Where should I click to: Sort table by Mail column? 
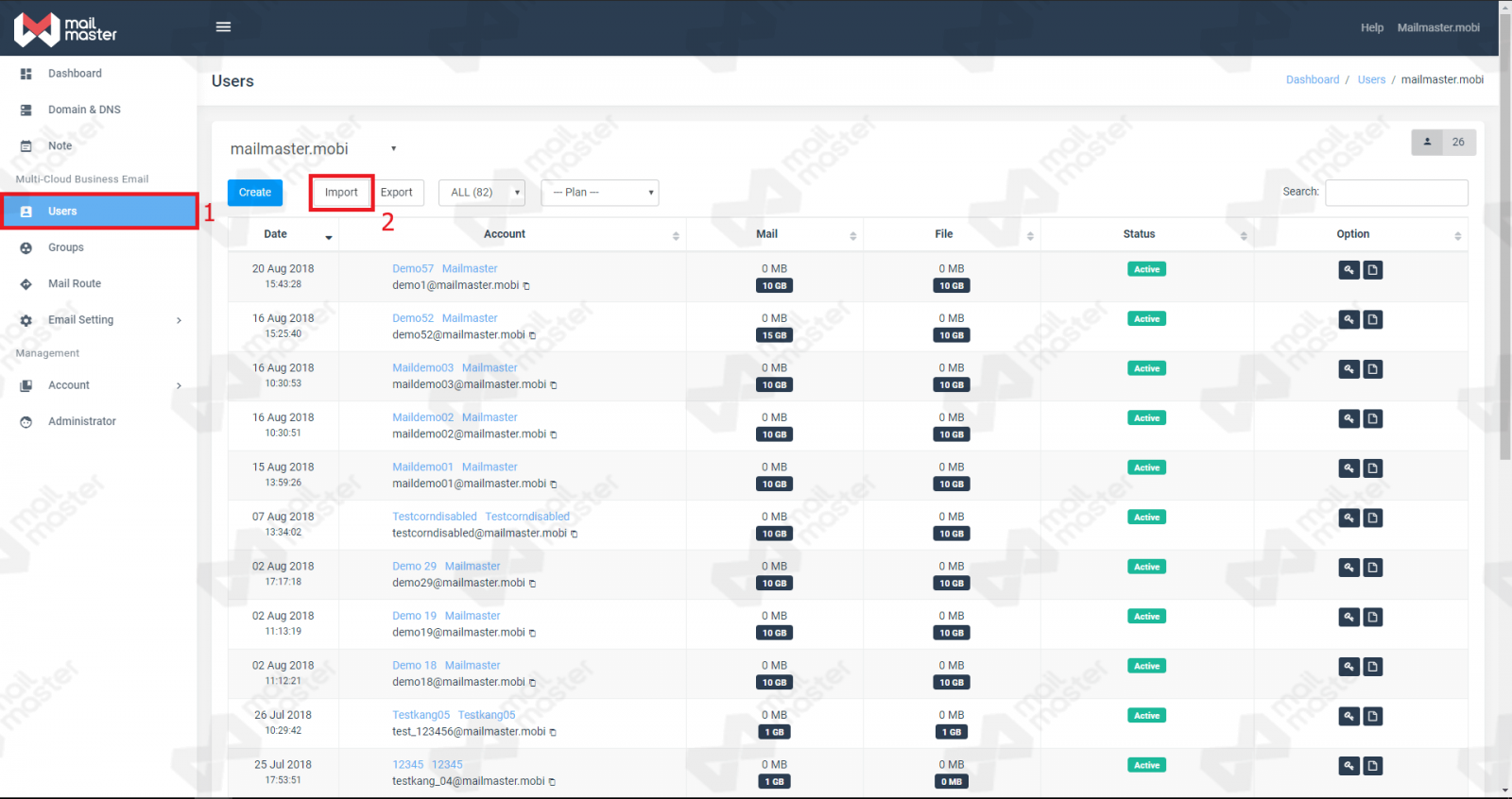[775, 234]
